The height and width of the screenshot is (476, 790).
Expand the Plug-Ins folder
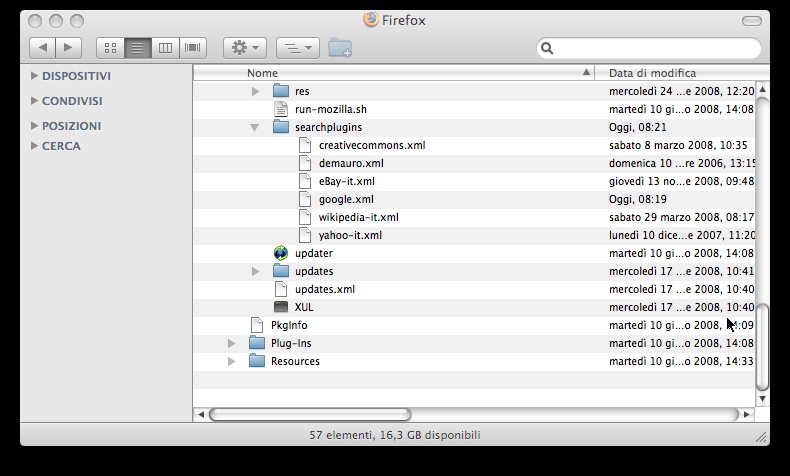[x=231, y=344]
